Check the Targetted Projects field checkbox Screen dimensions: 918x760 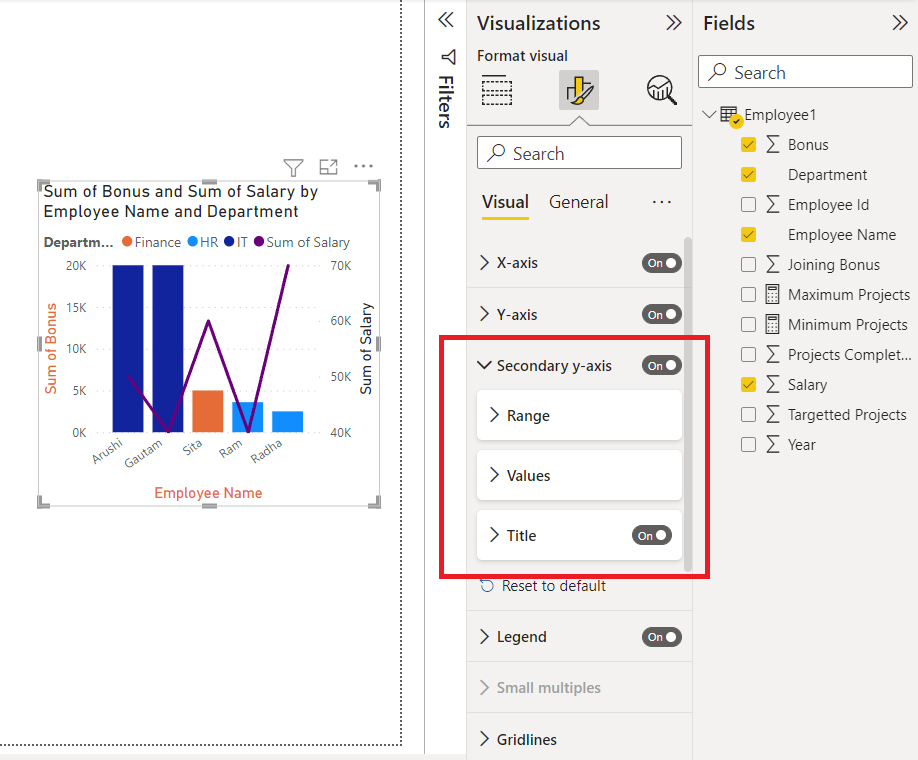[x=748, y=415]
